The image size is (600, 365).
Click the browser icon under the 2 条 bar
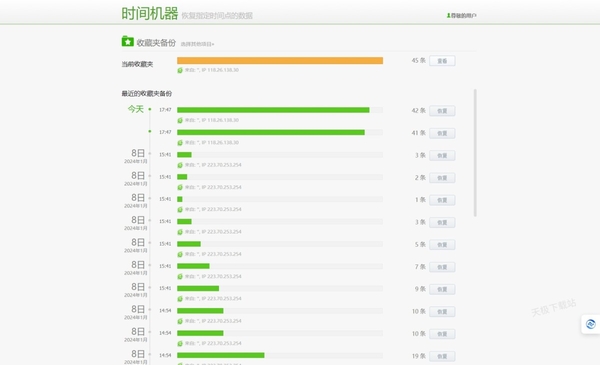click(180, 187)
